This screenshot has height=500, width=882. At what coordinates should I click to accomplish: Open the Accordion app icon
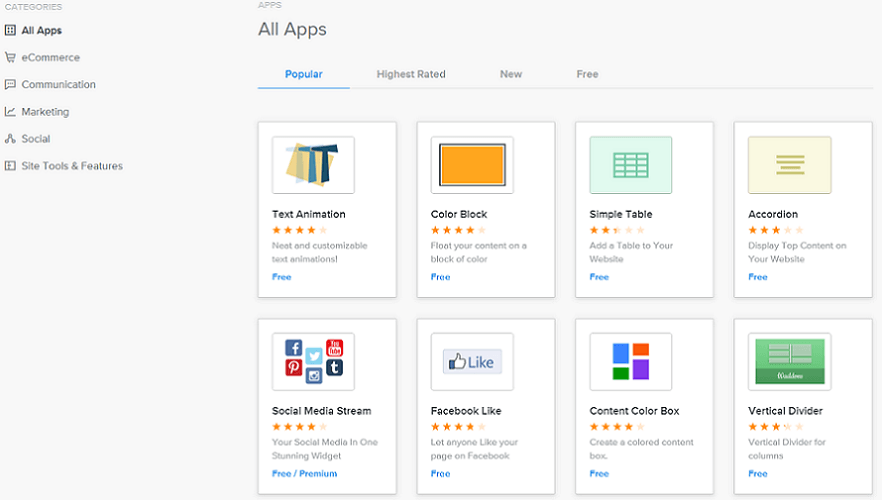point(789,165)
